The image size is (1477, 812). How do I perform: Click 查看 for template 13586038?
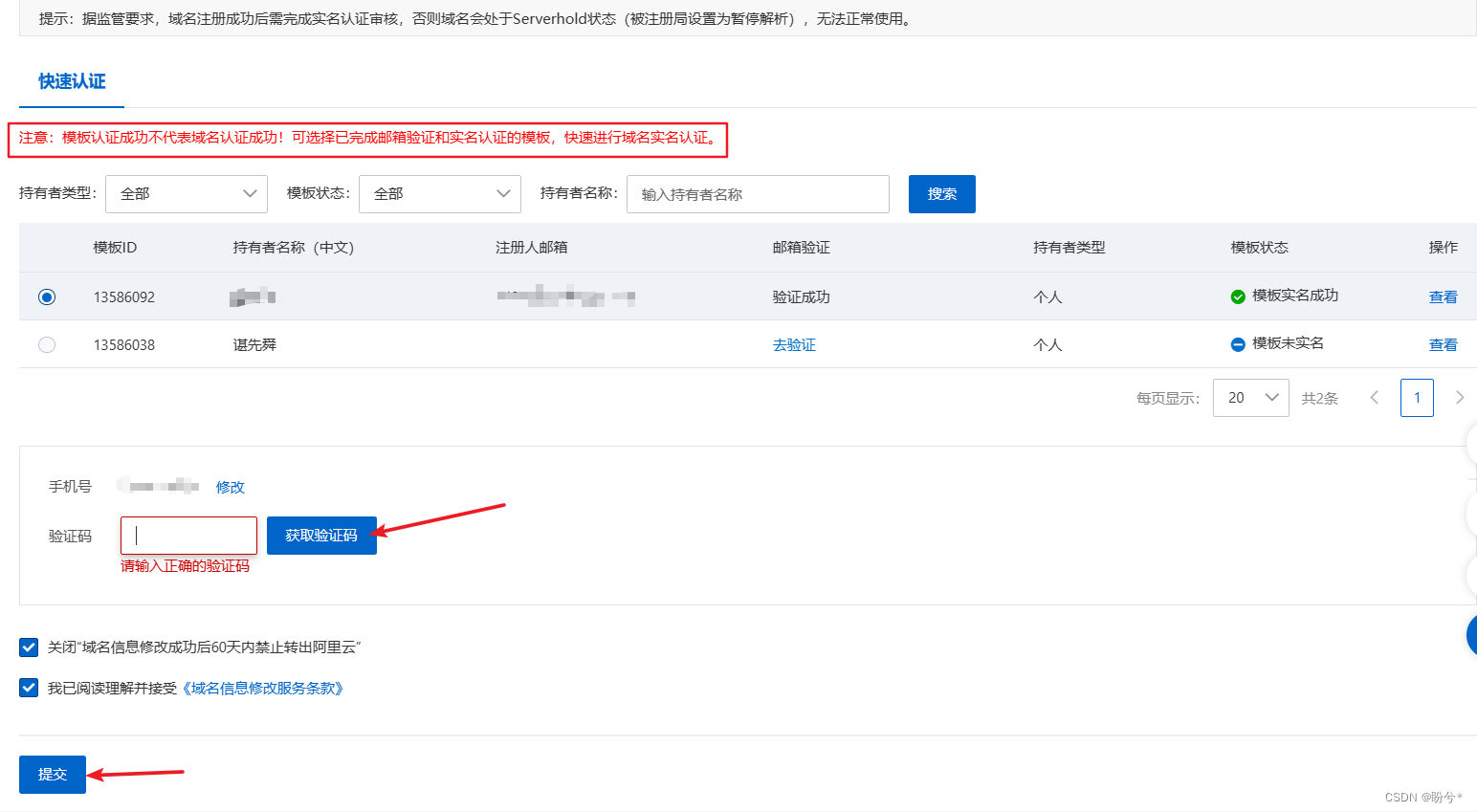pyautogui.click(x=1443, y=345)
